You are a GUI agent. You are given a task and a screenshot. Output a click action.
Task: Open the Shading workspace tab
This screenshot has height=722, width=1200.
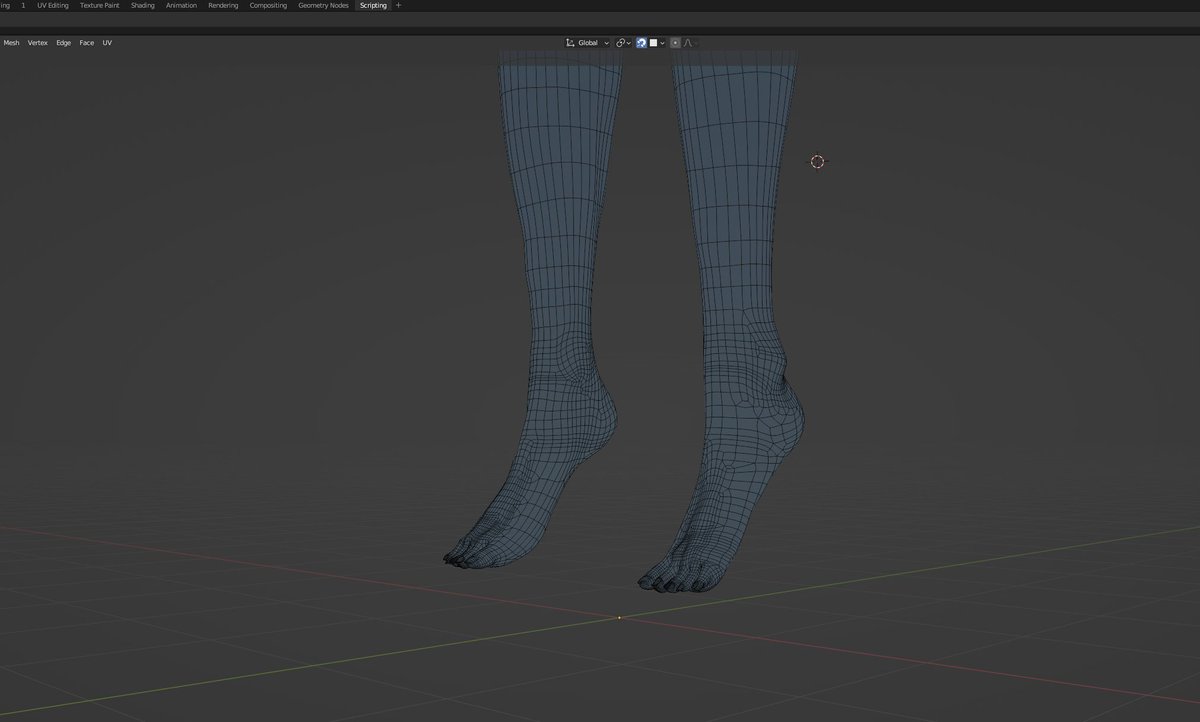143,5
